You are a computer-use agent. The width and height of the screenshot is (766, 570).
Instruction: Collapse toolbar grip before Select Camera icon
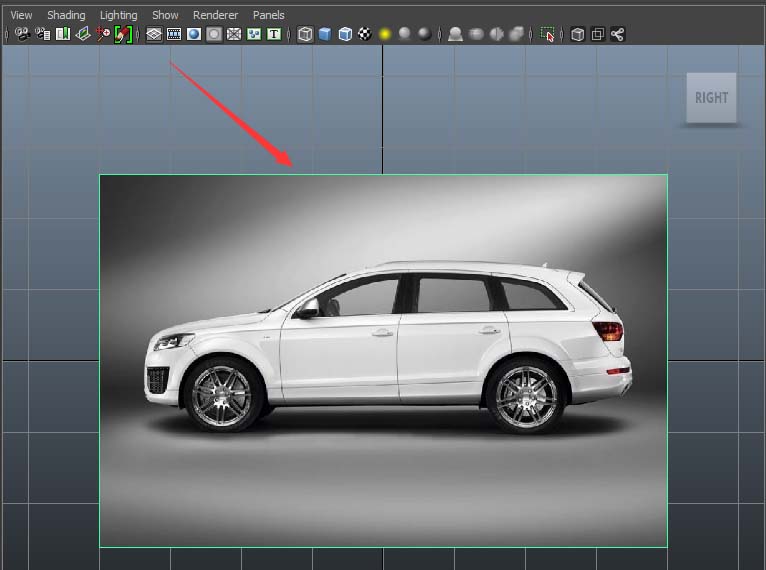tap(7, 34)
